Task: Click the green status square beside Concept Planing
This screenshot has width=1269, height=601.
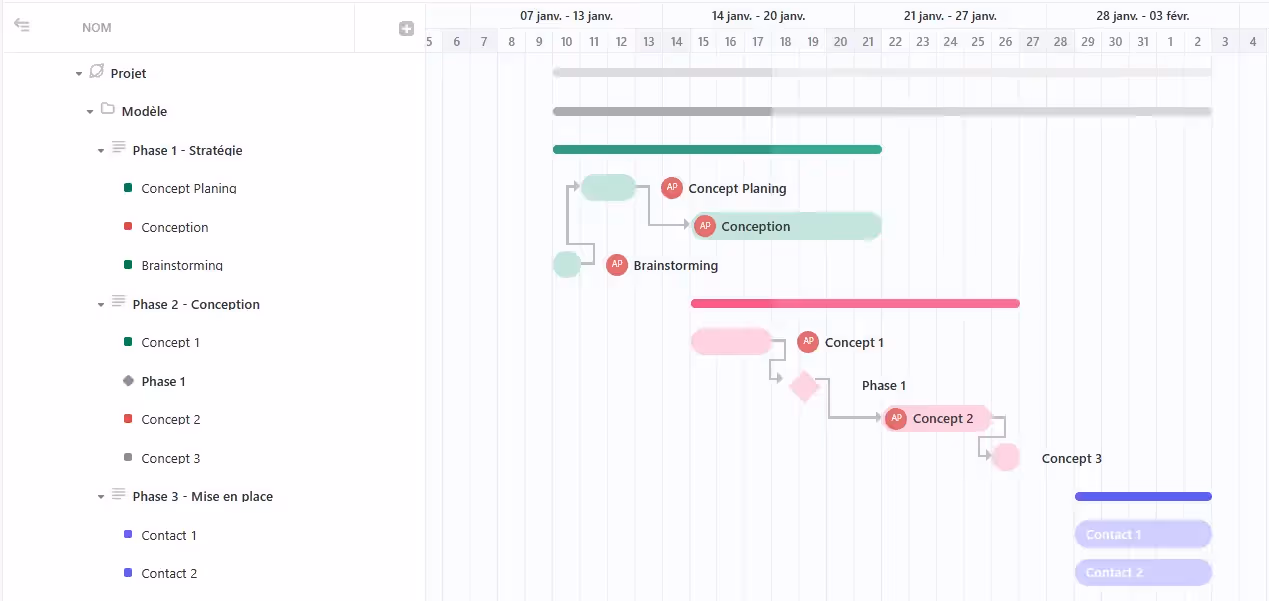Action: click(128, 188)
